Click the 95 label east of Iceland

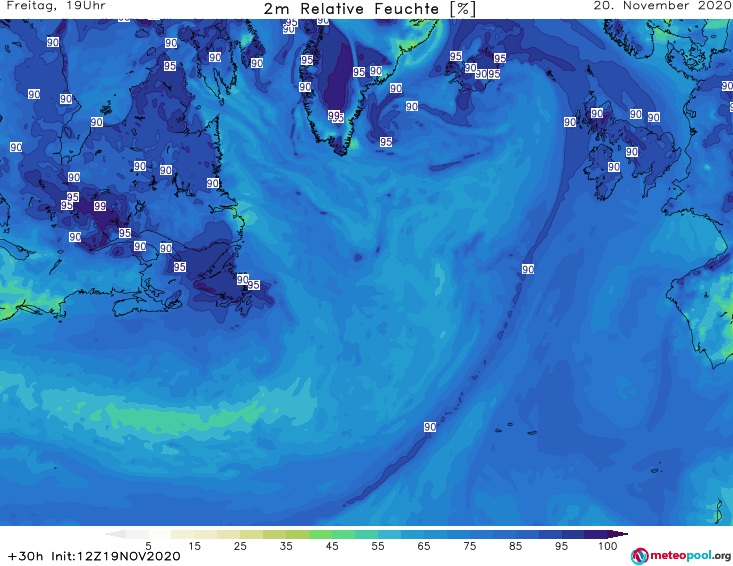[x=500, y=58]
